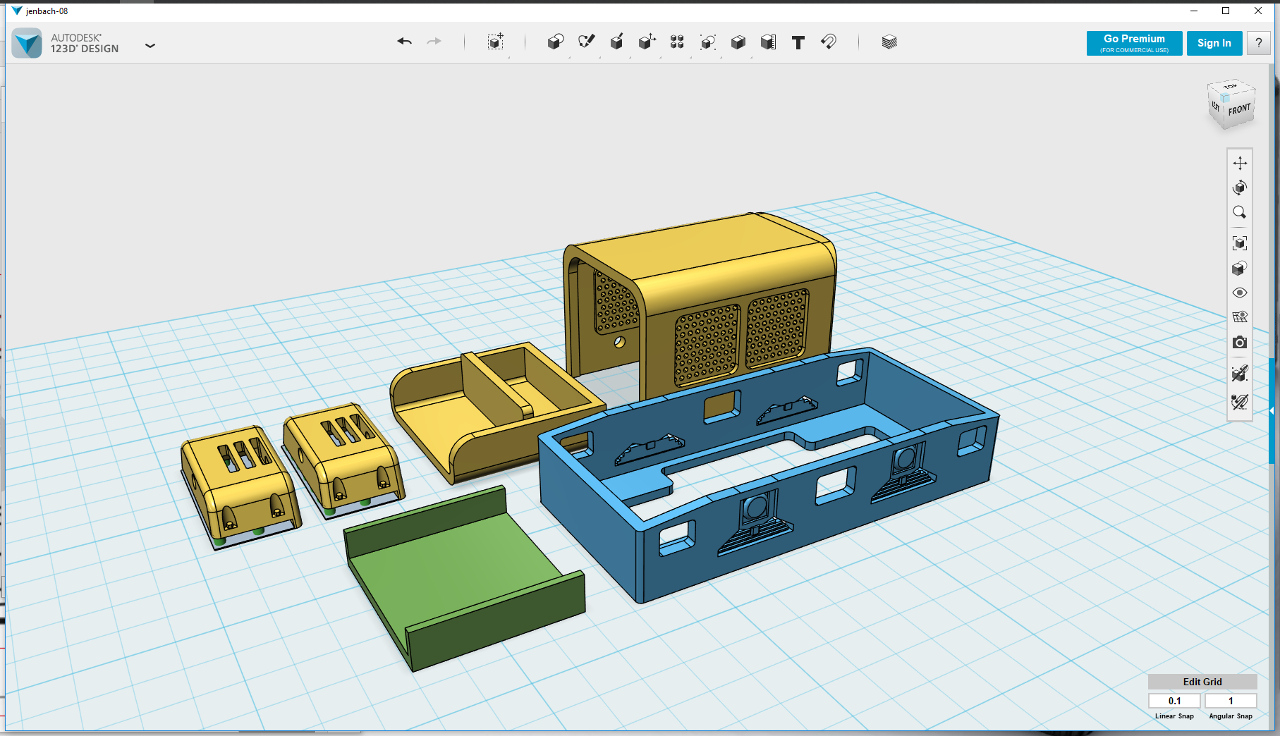Select the Orbit navigation tool

point(1240,188)
